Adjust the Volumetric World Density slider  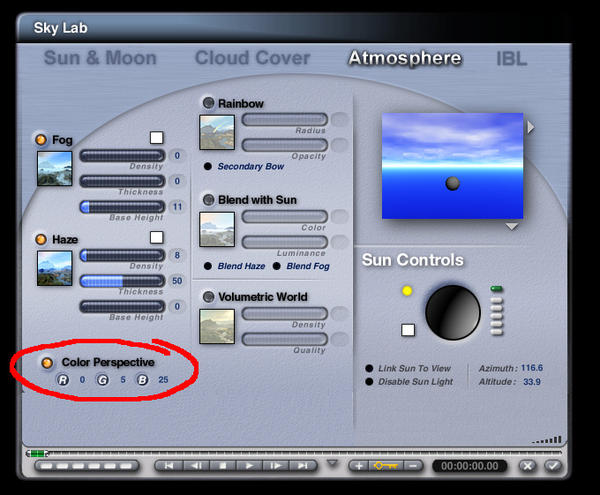click(x=285, y=314)
